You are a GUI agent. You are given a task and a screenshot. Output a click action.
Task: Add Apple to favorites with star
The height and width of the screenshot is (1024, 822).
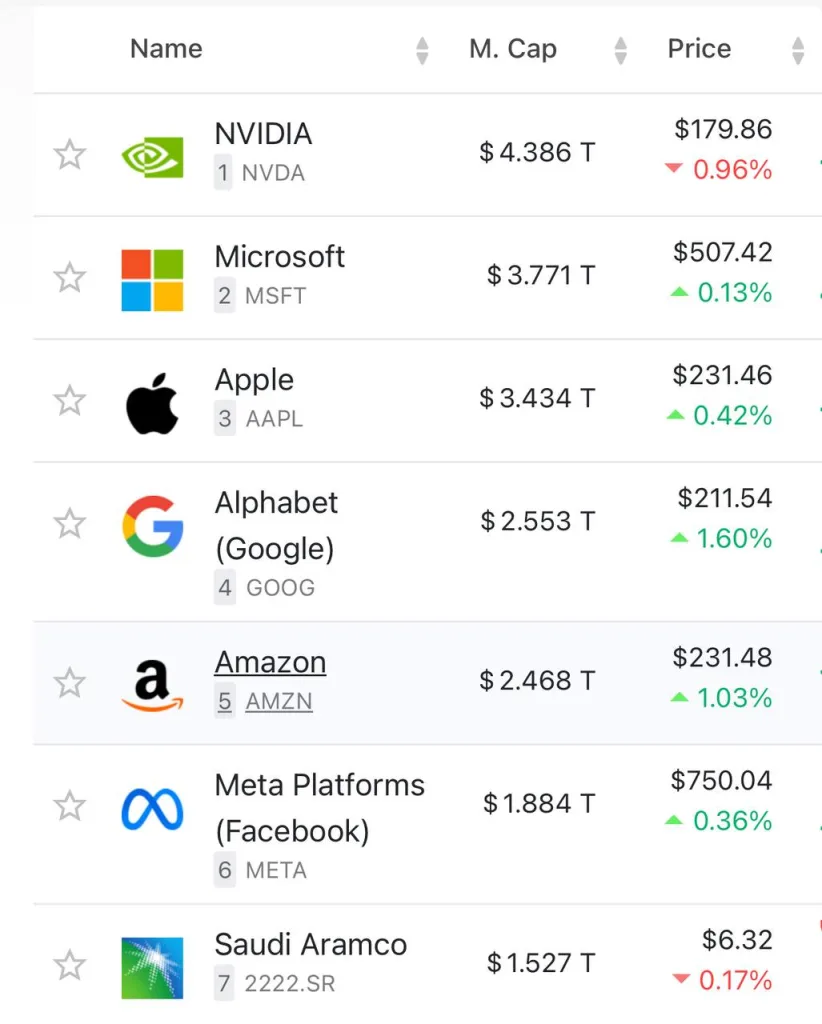[x=69, y=401]
